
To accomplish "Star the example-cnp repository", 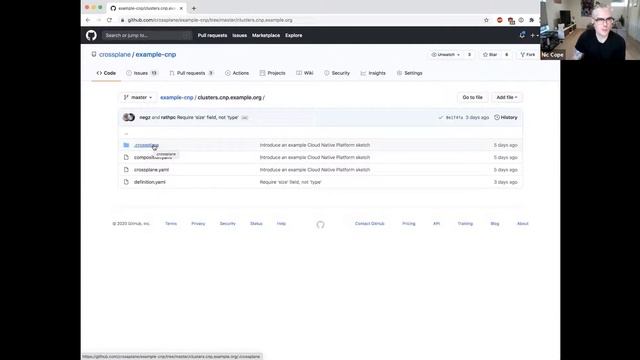I will [490, 55].
